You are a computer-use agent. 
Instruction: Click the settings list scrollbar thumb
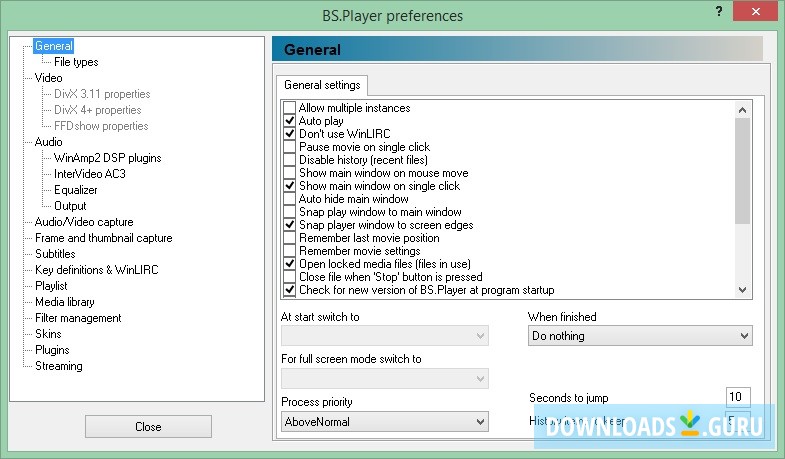(x=742, y=171)
